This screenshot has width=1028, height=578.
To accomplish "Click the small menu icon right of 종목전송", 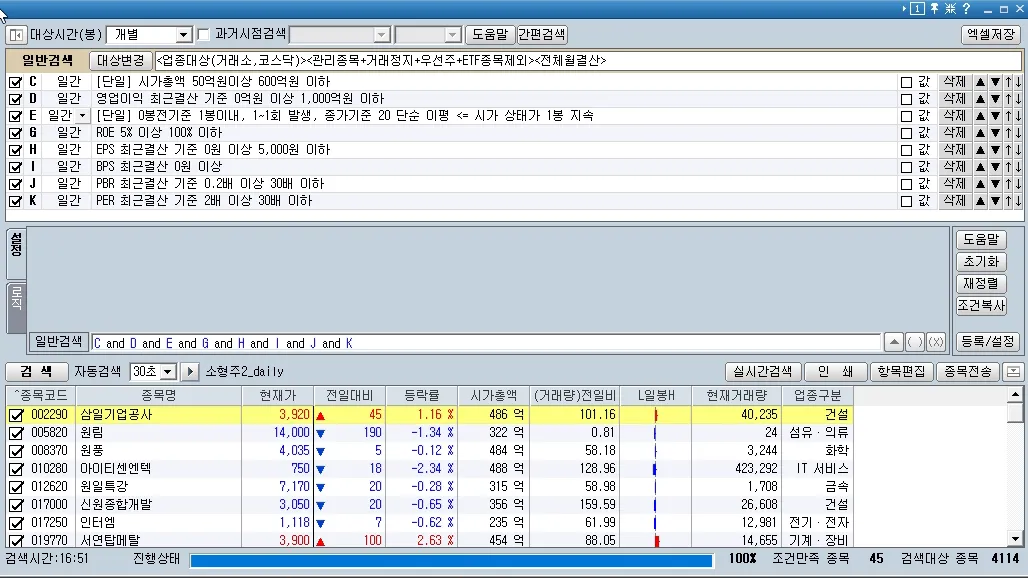I will click(1013, 371).
